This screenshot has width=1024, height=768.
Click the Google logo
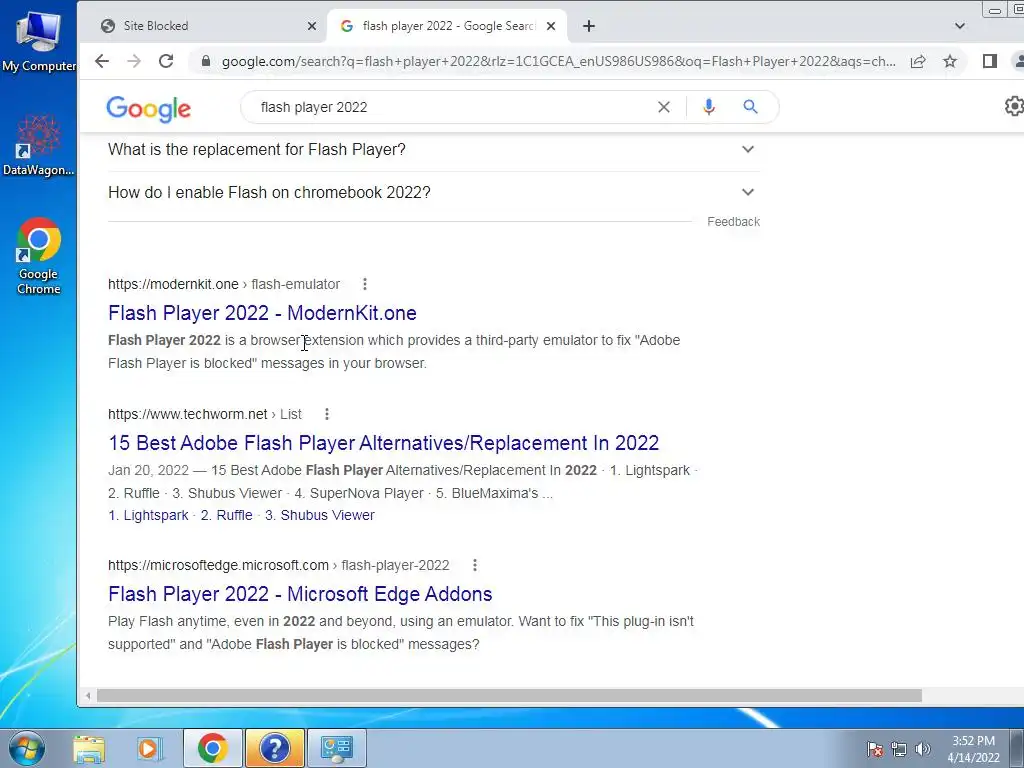point(148,108)
